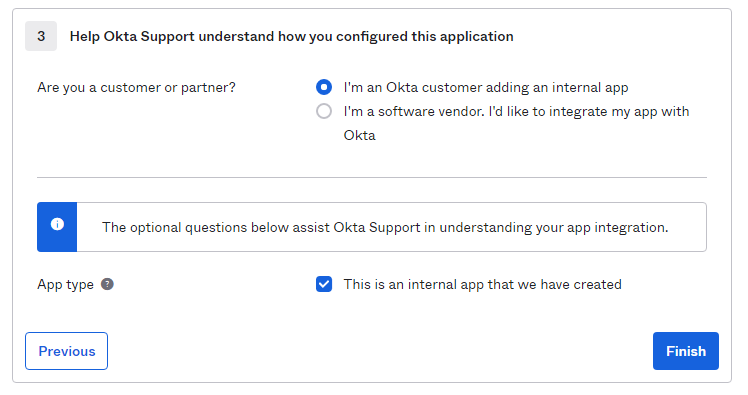Click the horizontal divider line below radio options
Viewport: 748px width, 395px height.
[x=372, y=177]
